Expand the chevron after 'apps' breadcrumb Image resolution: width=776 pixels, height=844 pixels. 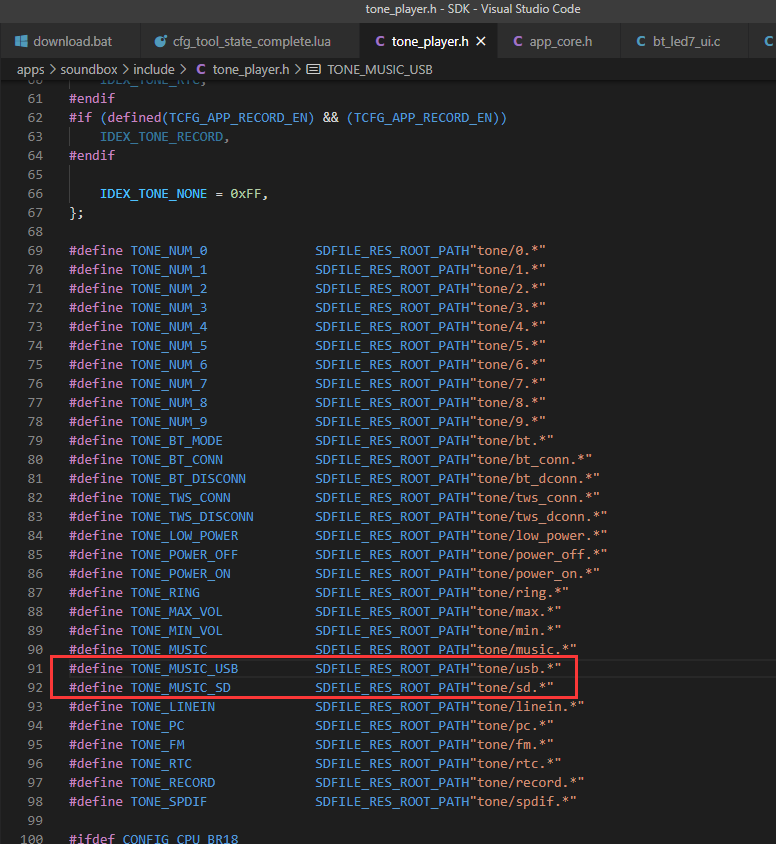[53, 69]
